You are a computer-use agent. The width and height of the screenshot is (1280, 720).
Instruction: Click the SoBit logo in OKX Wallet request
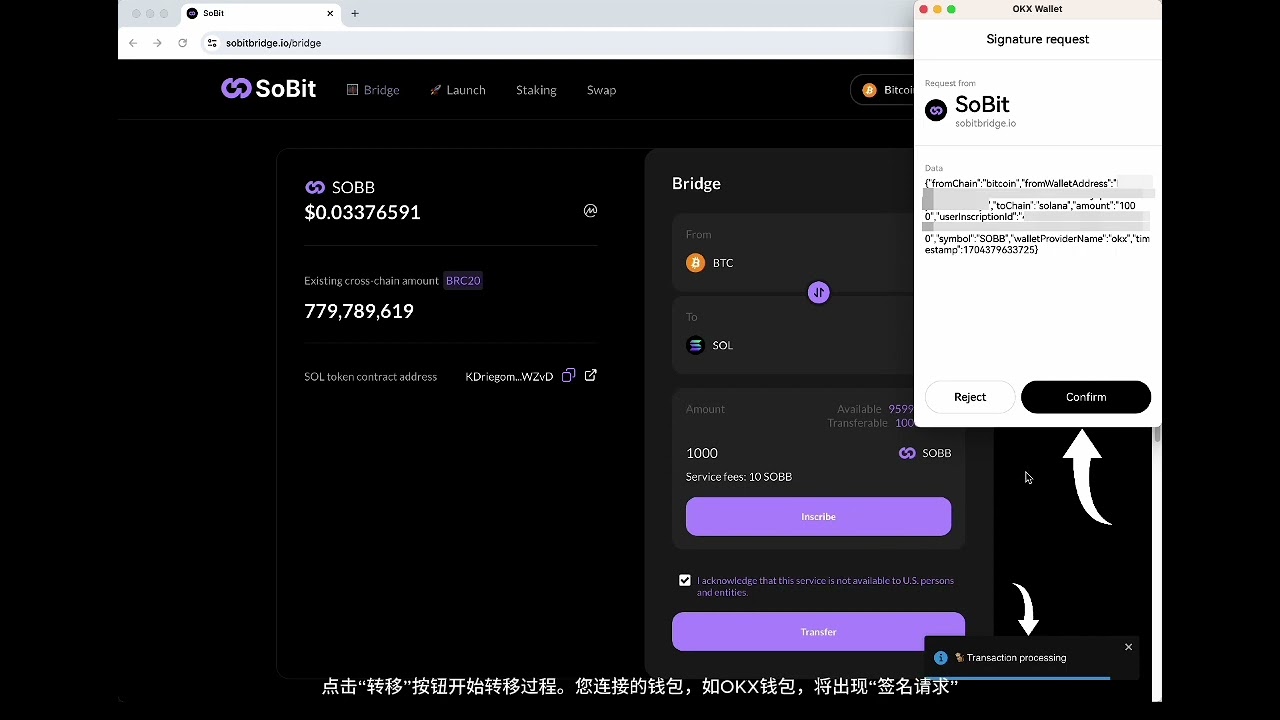[936, 110]
